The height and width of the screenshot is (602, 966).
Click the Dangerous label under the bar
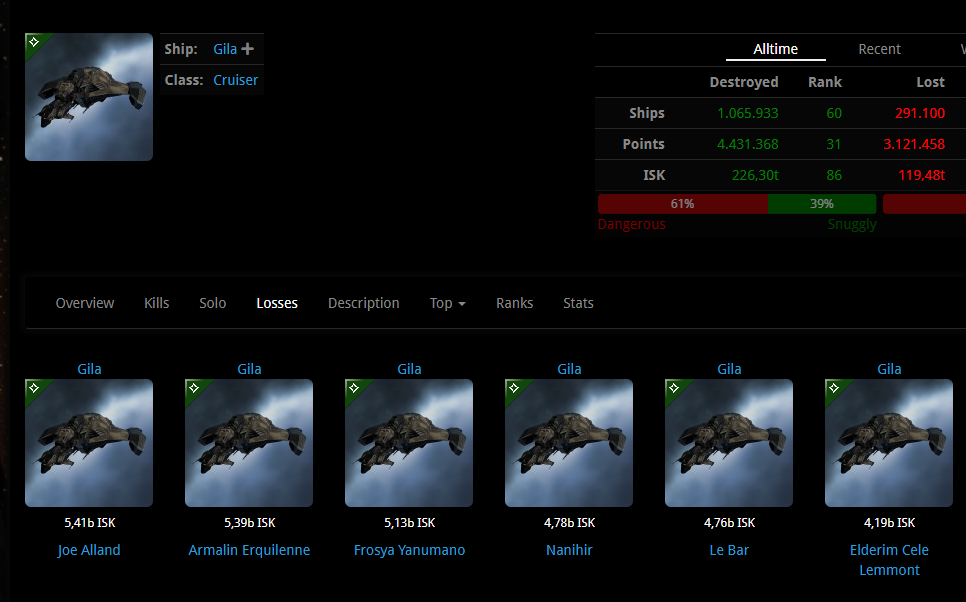pos(631,224)
